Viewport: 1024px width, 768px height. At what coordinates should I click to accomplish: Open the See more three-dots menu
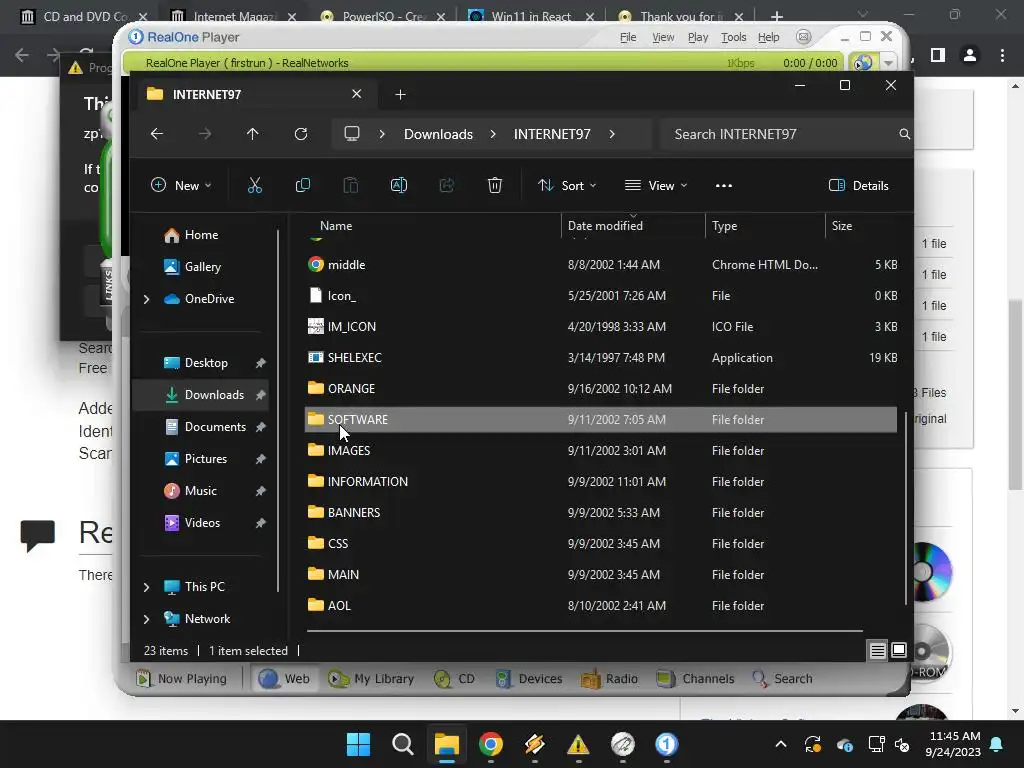click(x=724, y=185)
